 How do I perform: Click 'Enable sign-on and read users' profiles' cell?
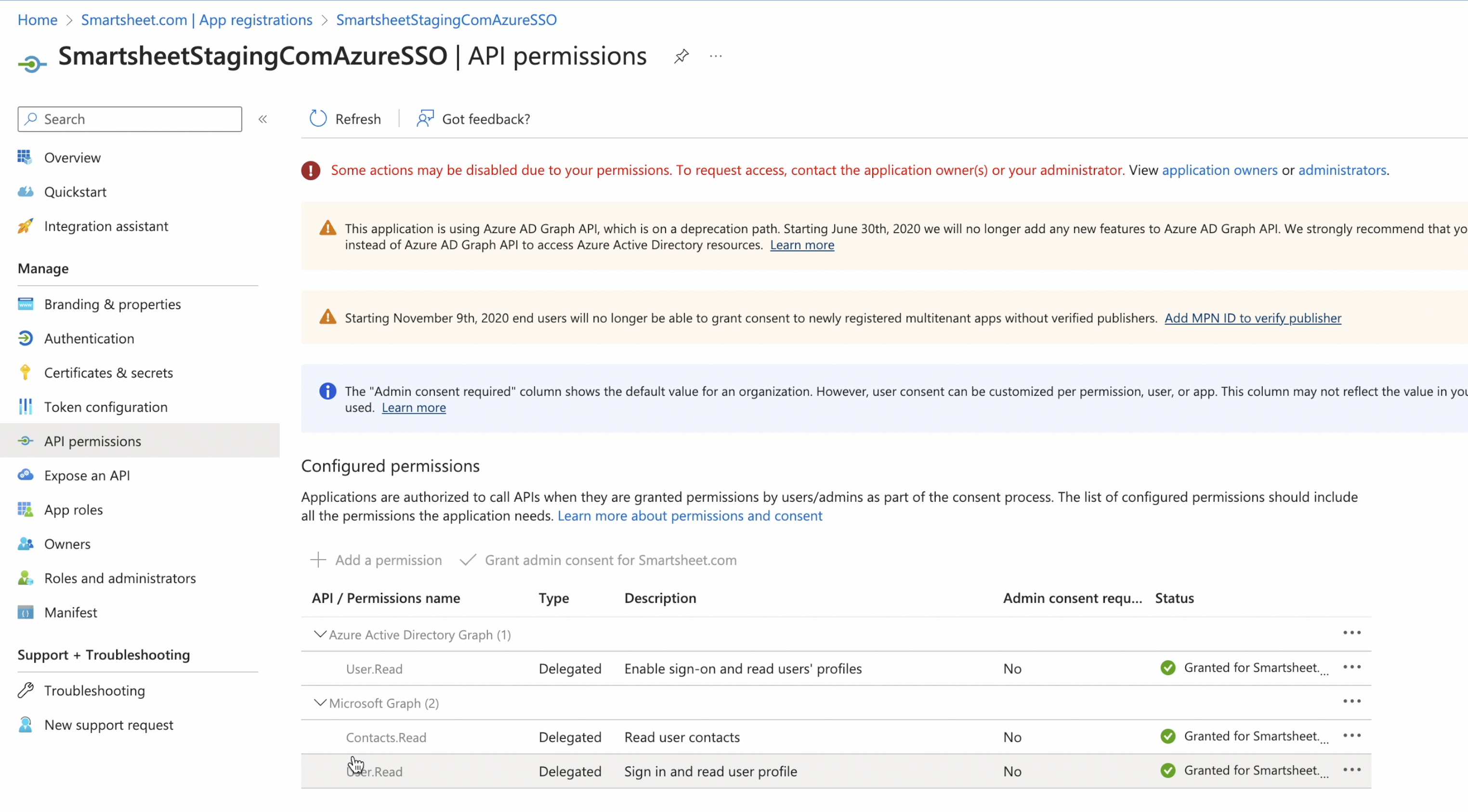[743, 668]
